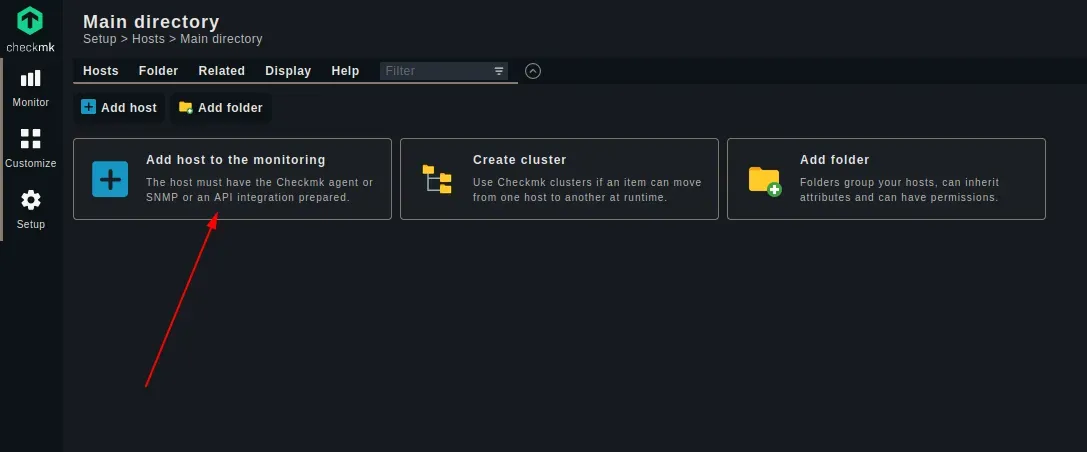Click the Customize label in sidebar
Image resolution: width=1087 pixels, height=452 pixels.
tap(31, 163)
